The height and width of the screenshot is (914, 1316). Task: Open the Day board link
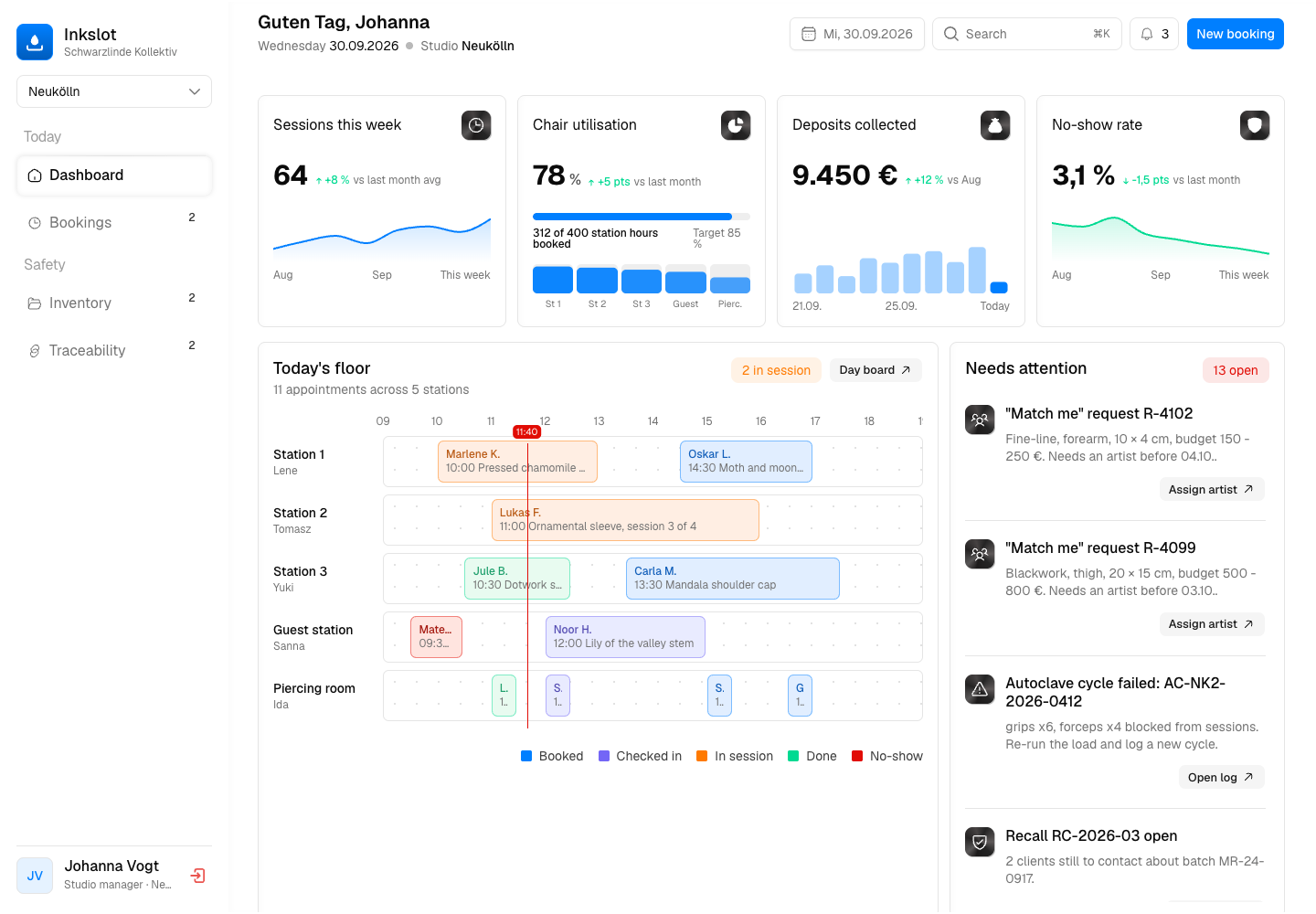tap(876, 370)
